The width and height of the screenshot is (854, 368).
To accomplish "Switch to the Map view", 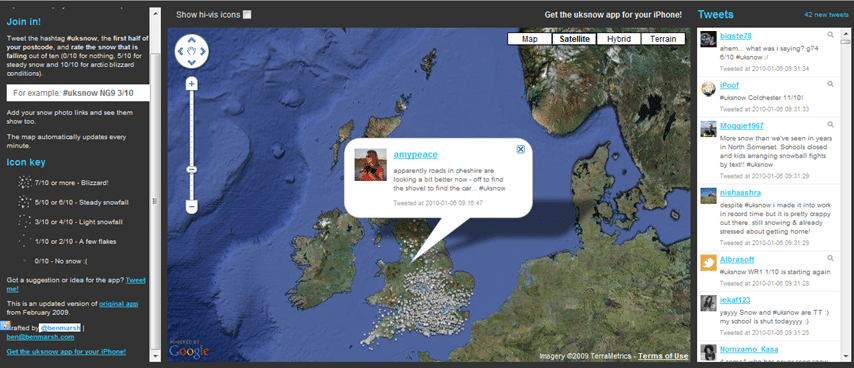I will [529, 39].
